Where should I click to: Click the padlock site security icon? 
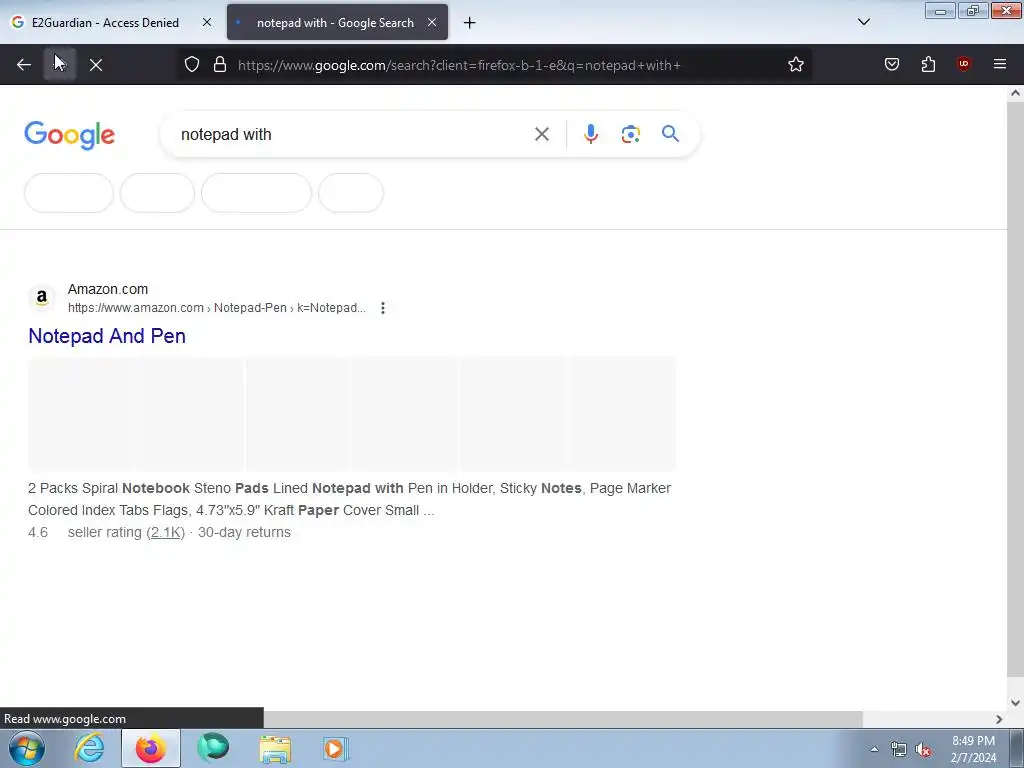(220, 65)
